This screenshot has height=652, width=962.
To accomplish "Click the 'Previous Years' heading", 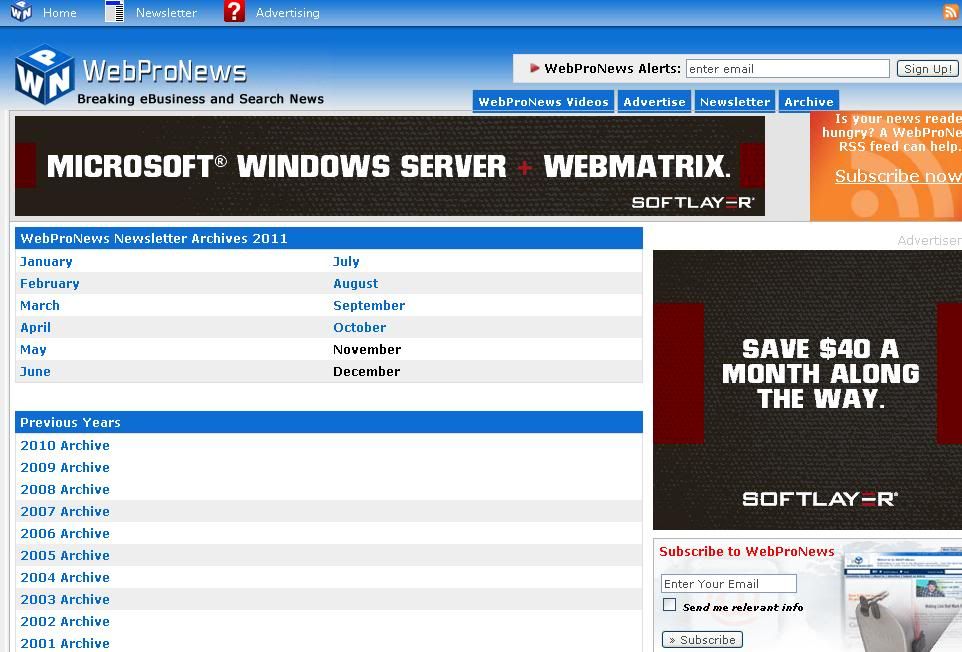I will click(71, 423).
